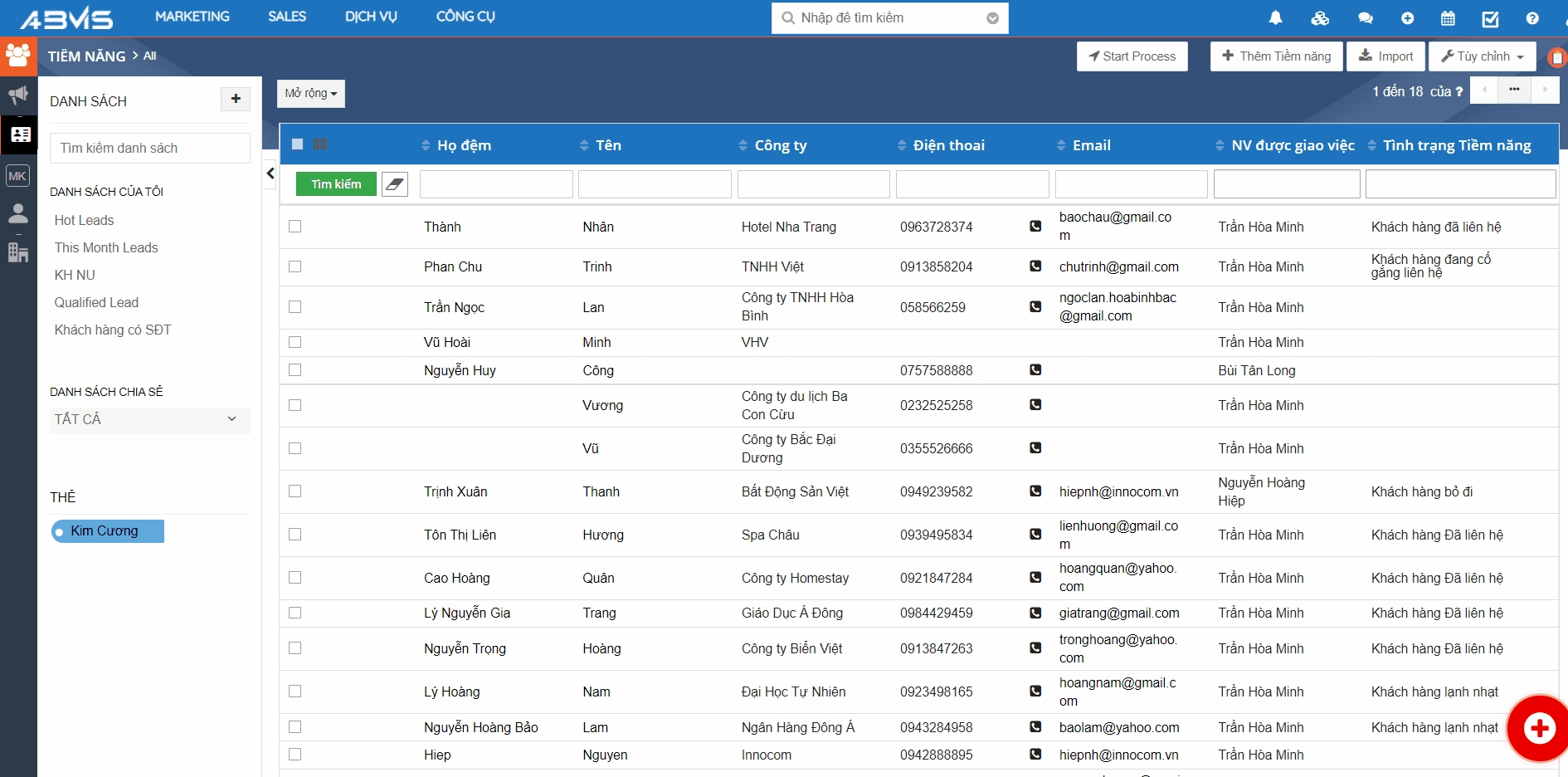Image resolution: width=1568 pixels, height=777 pixels.
Task: Click the help question mark icon
Action: point(1532,18)
